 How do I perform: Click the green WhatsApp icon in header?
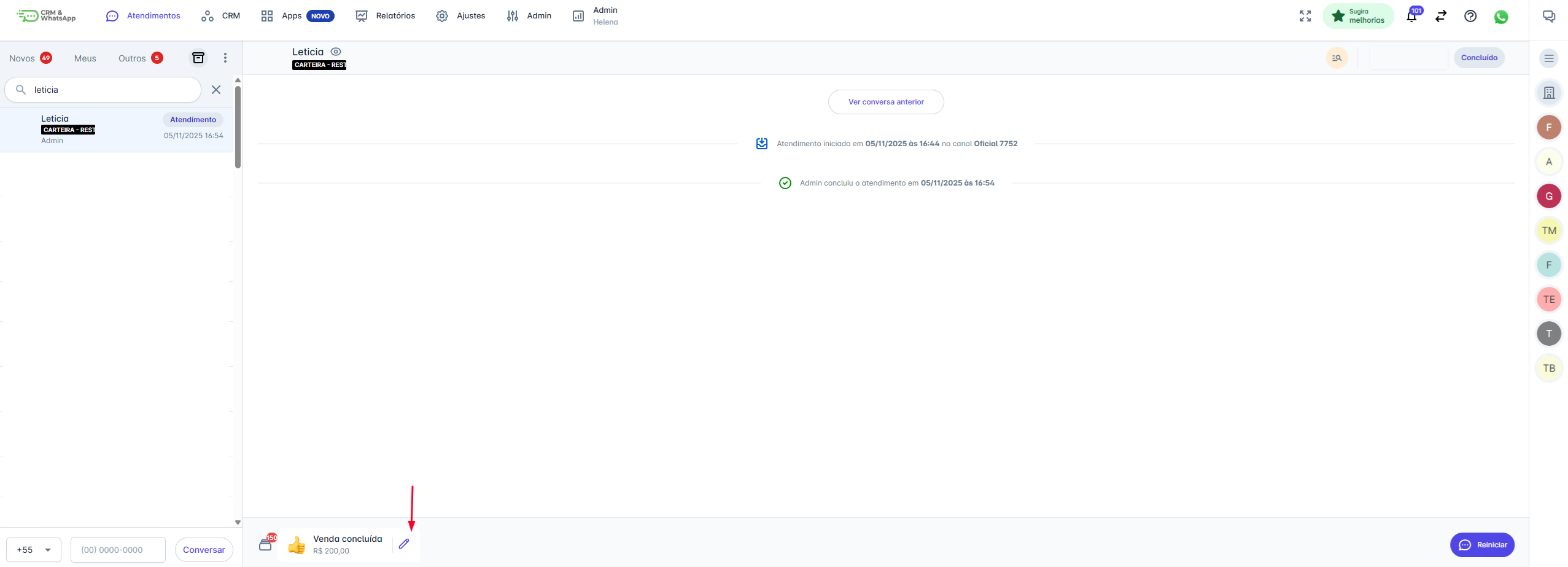[1501, 17]
